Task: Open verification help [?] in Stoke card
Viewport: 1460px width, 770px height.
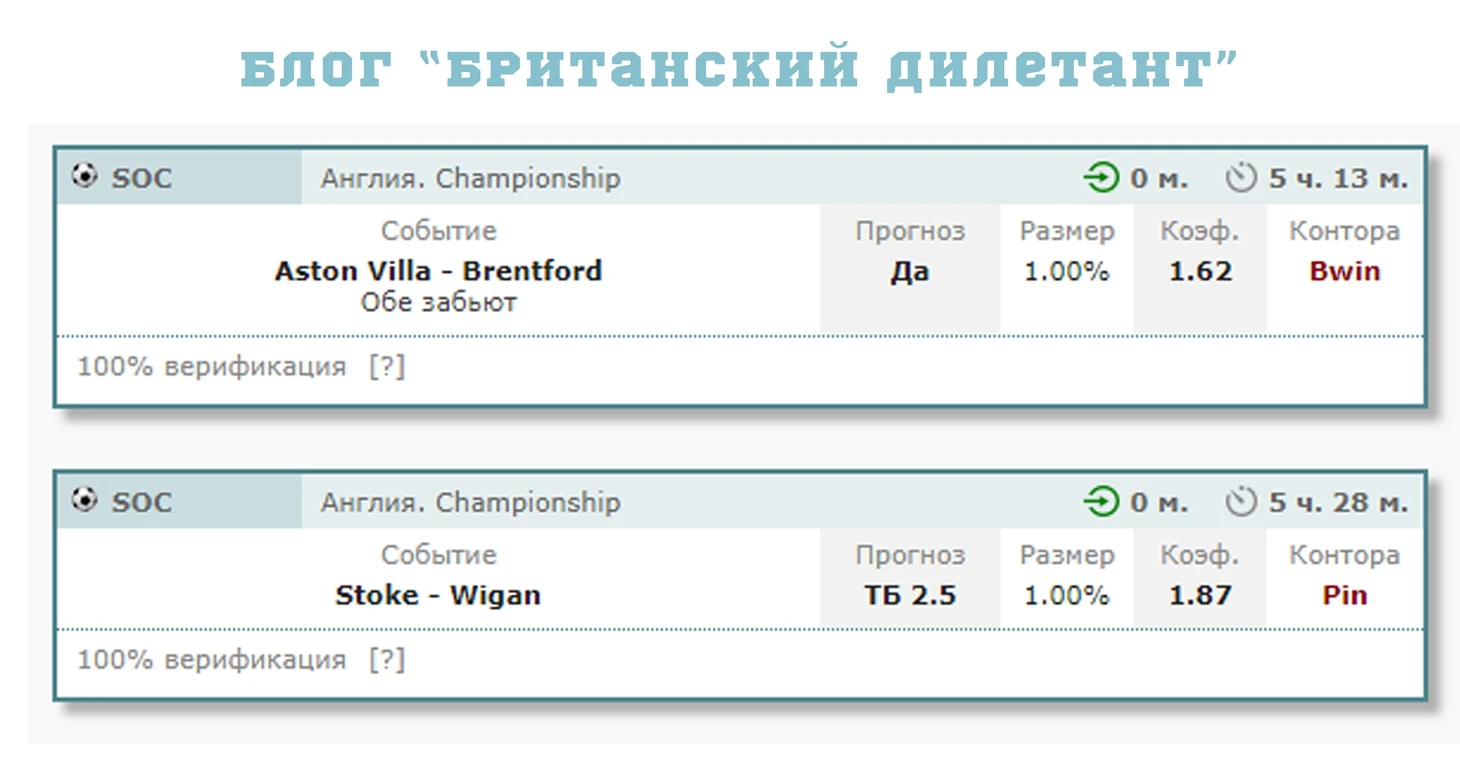Action: click(387, 660)
